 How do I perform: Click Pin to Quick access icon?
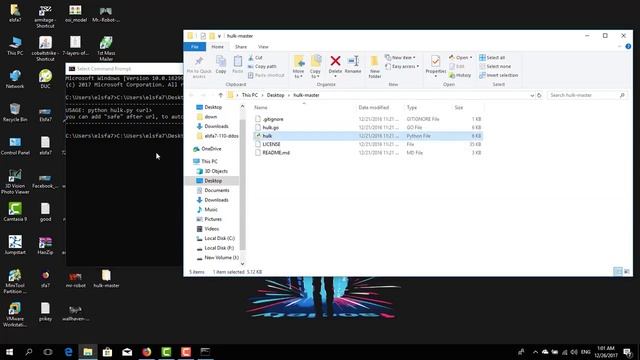point(199,62)
